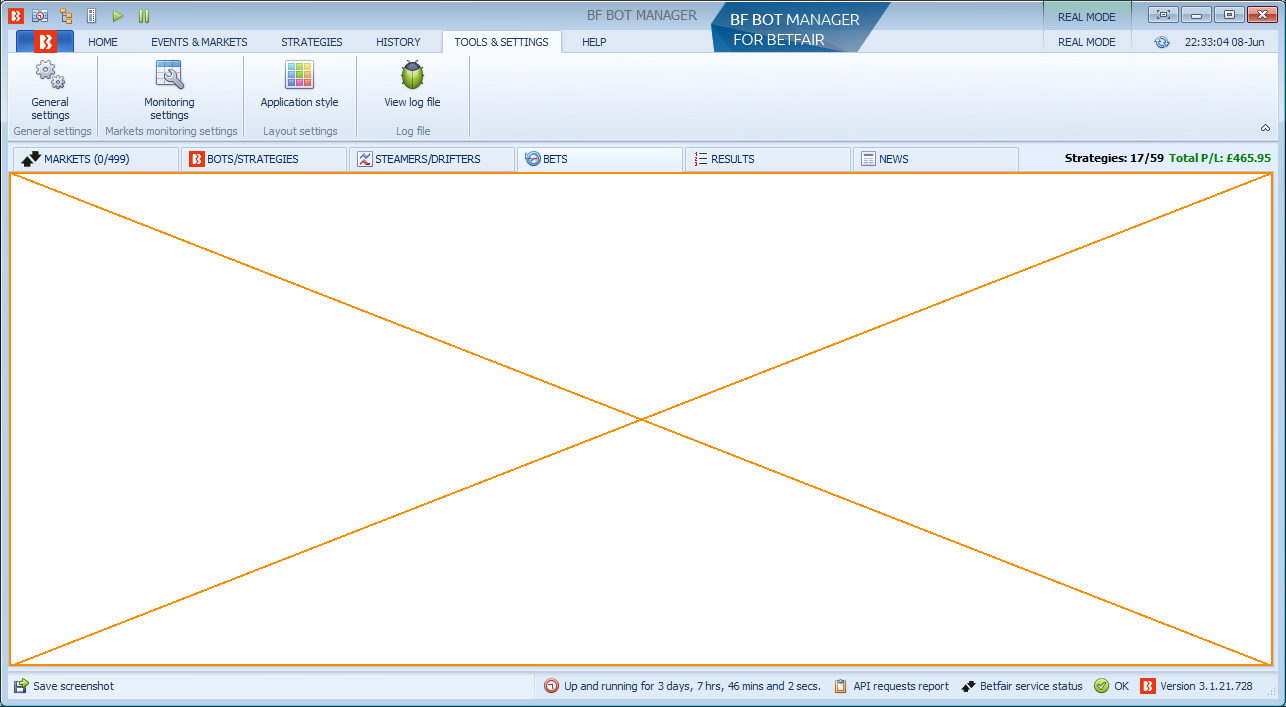Switch to the STRATEGIES ribbon tab
Screen dimensions: 1286x707
pos(312,42)
